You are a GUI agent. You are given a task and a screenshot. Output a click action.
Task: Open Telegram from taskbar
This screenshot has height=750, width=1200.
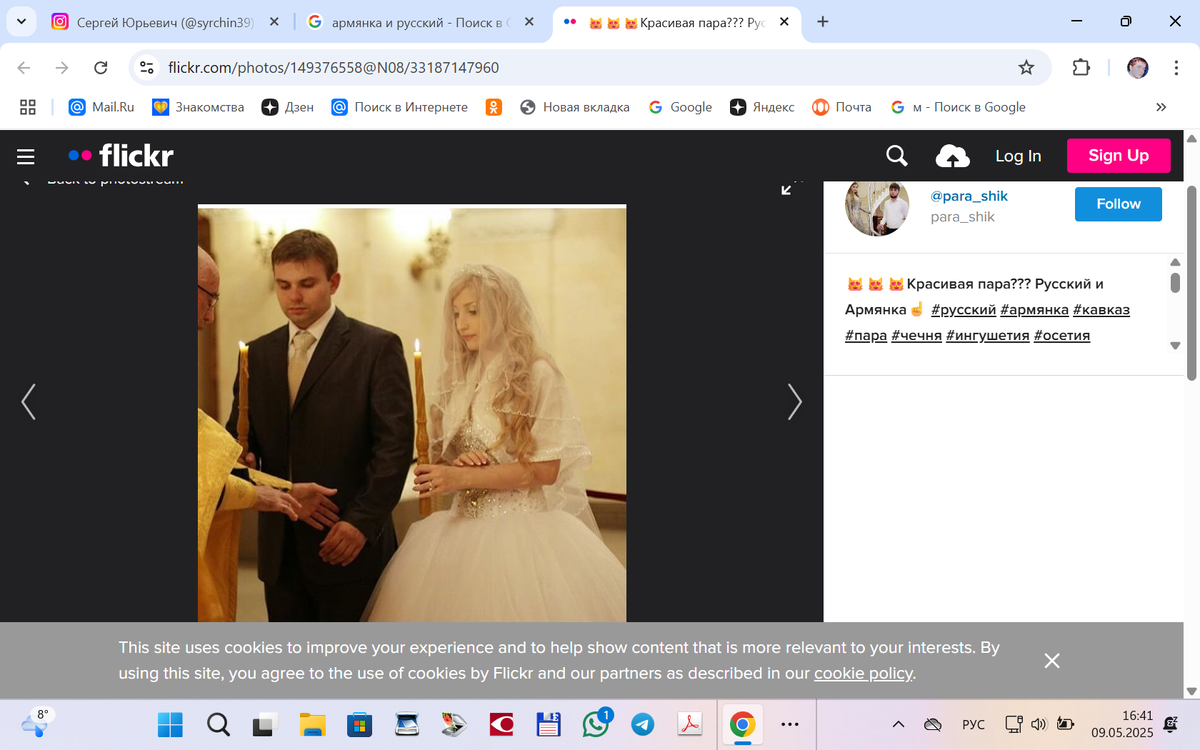coord(643,724)
